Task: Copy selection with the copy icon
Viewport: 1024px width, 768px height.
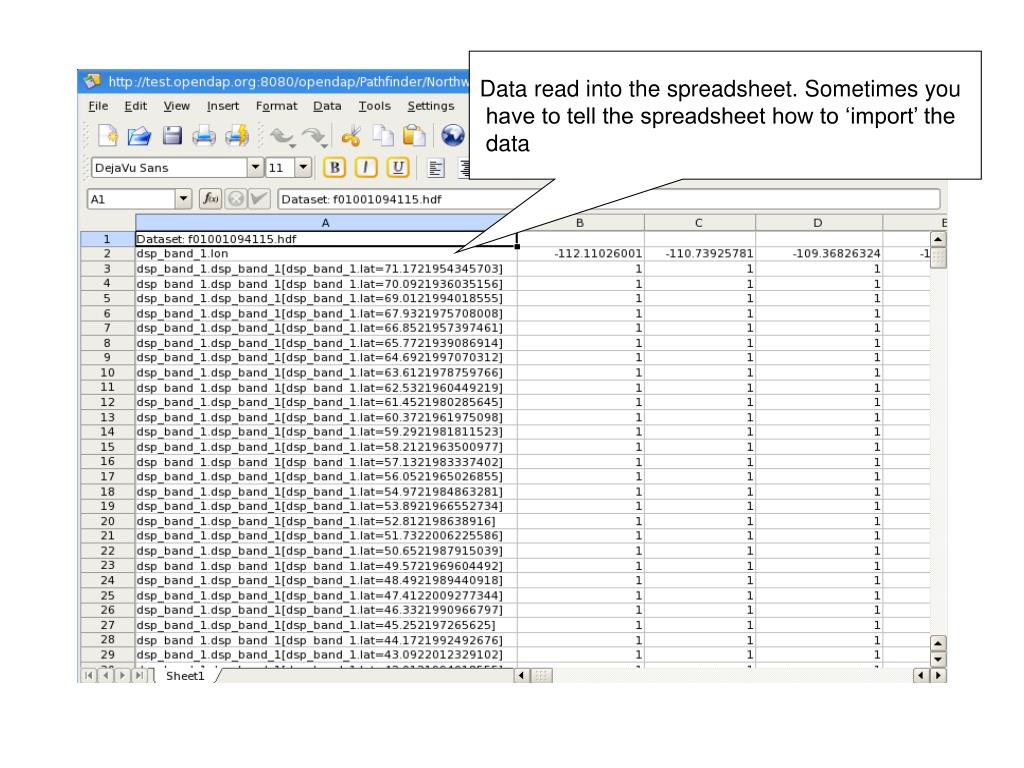Action: (x=383, y=136)
